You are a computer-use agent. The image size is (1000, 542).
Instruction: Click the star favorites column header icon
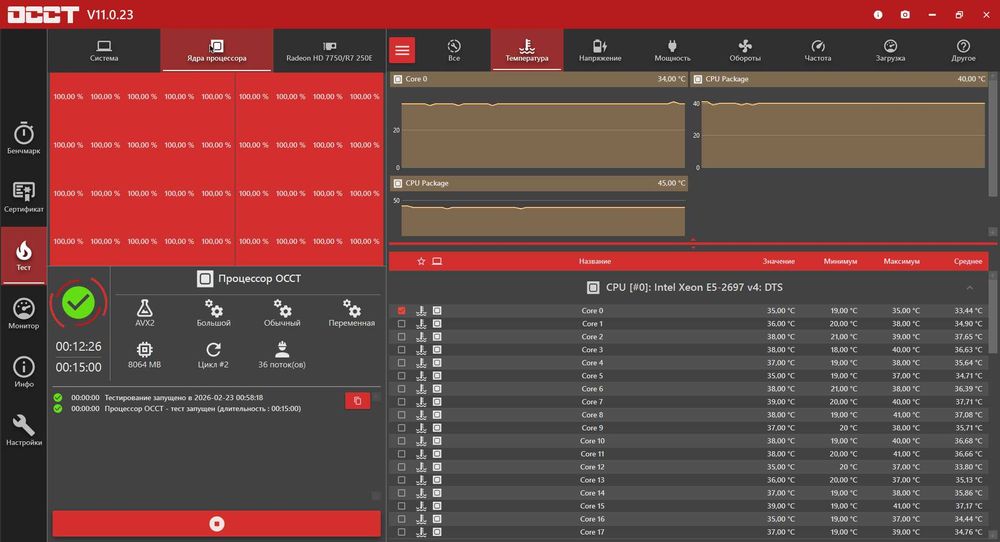[421, 261]
